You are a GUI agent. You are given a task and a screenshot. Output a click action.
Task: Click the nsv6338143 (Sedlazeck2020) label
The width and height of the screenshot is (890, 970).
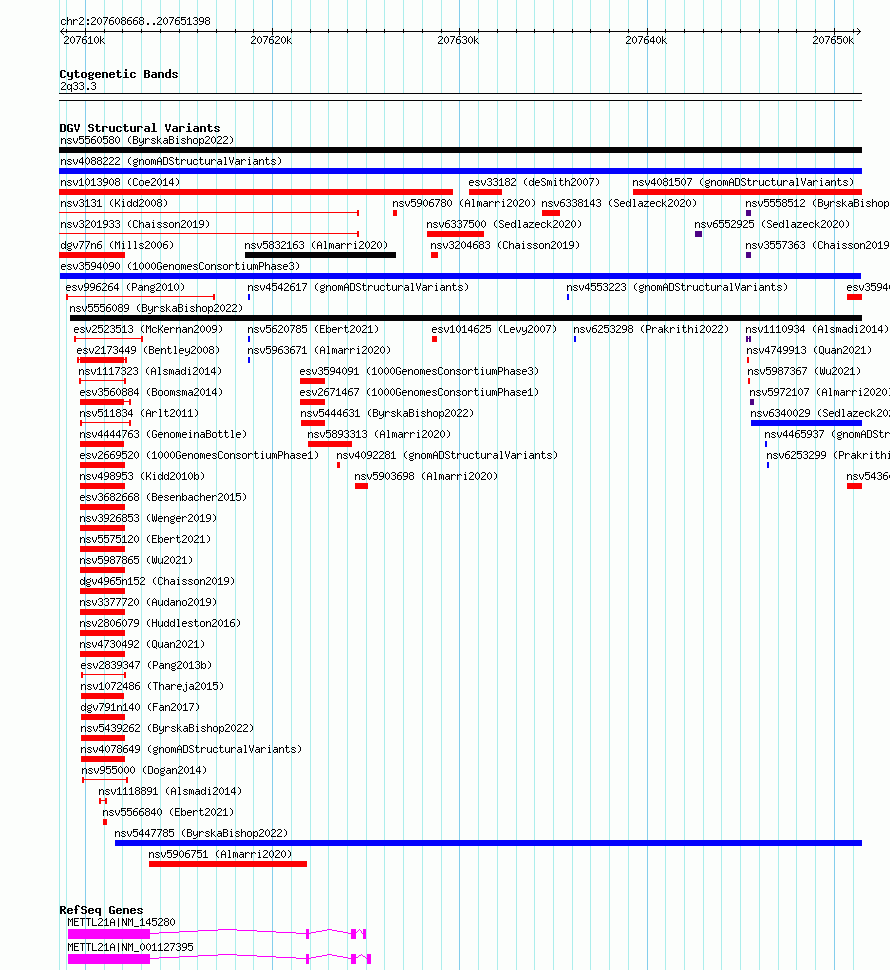point(619,204)
